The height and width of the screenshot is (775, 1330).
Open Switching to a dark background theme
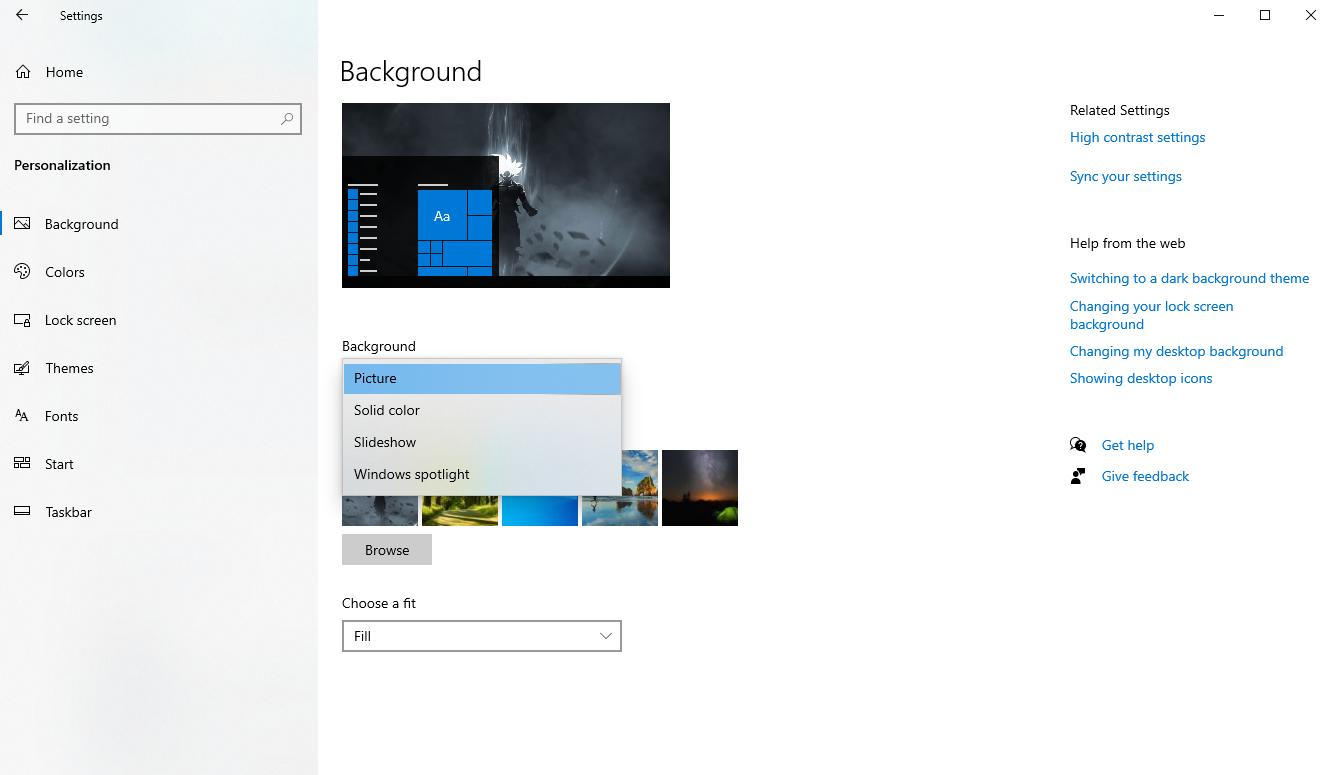click(1189, 278)
